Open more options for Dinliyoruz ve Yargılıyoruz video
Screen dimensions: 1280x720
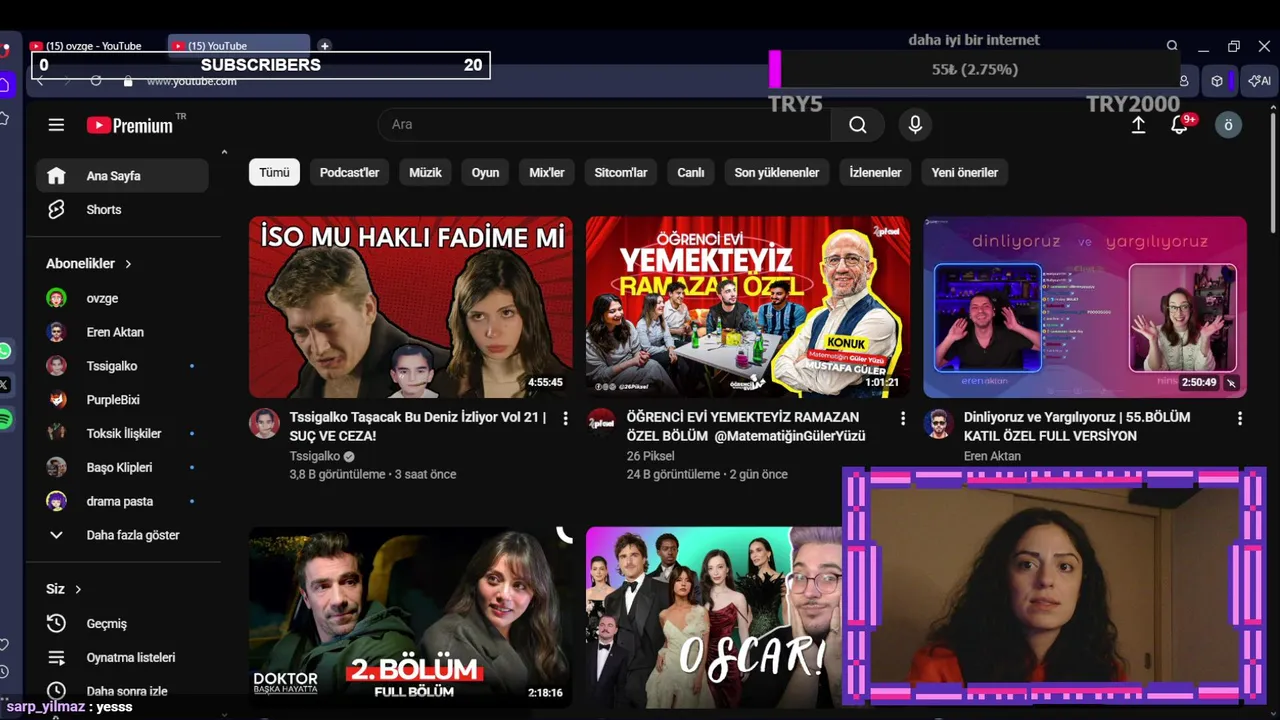pos(1240,418)
